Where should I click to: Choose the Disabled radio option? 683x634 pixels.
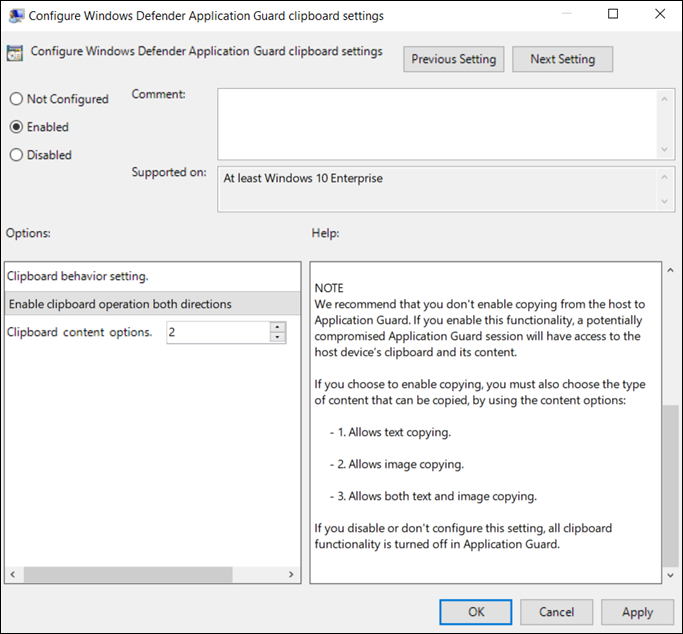point(16,155)
